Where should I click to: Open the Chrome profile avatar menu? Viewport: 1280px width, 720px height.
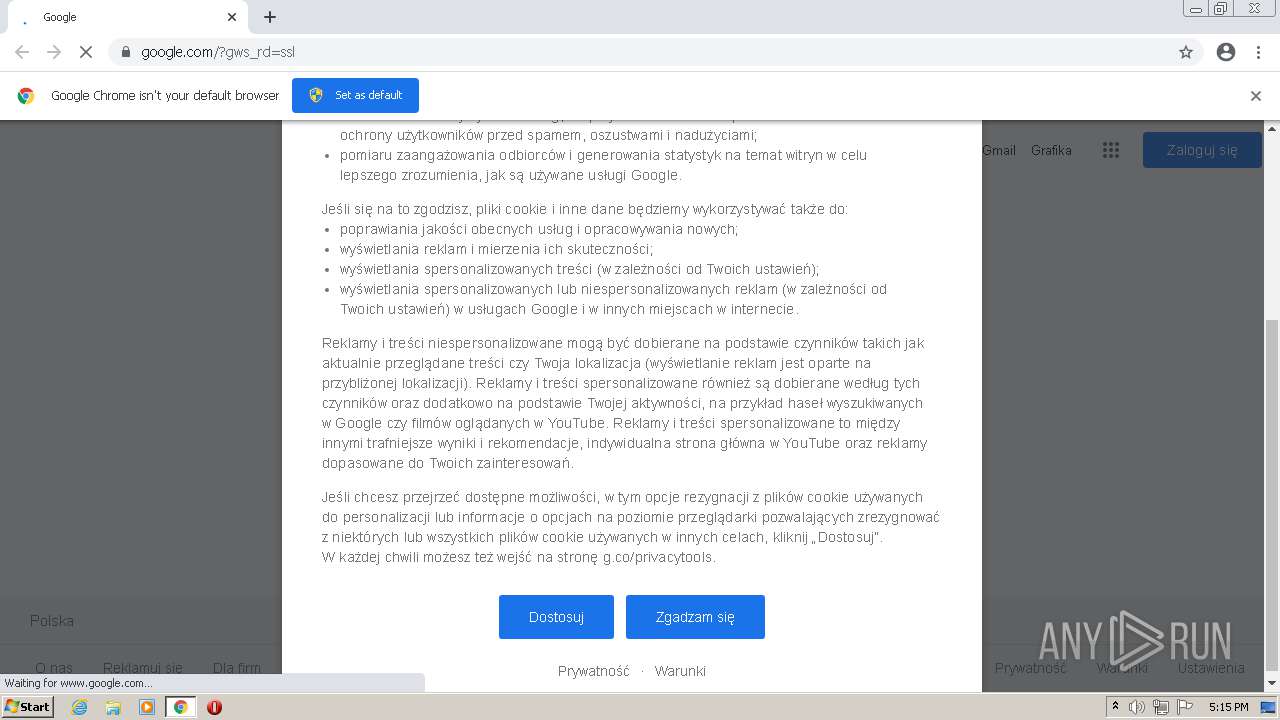click(x=1226, y=52)
